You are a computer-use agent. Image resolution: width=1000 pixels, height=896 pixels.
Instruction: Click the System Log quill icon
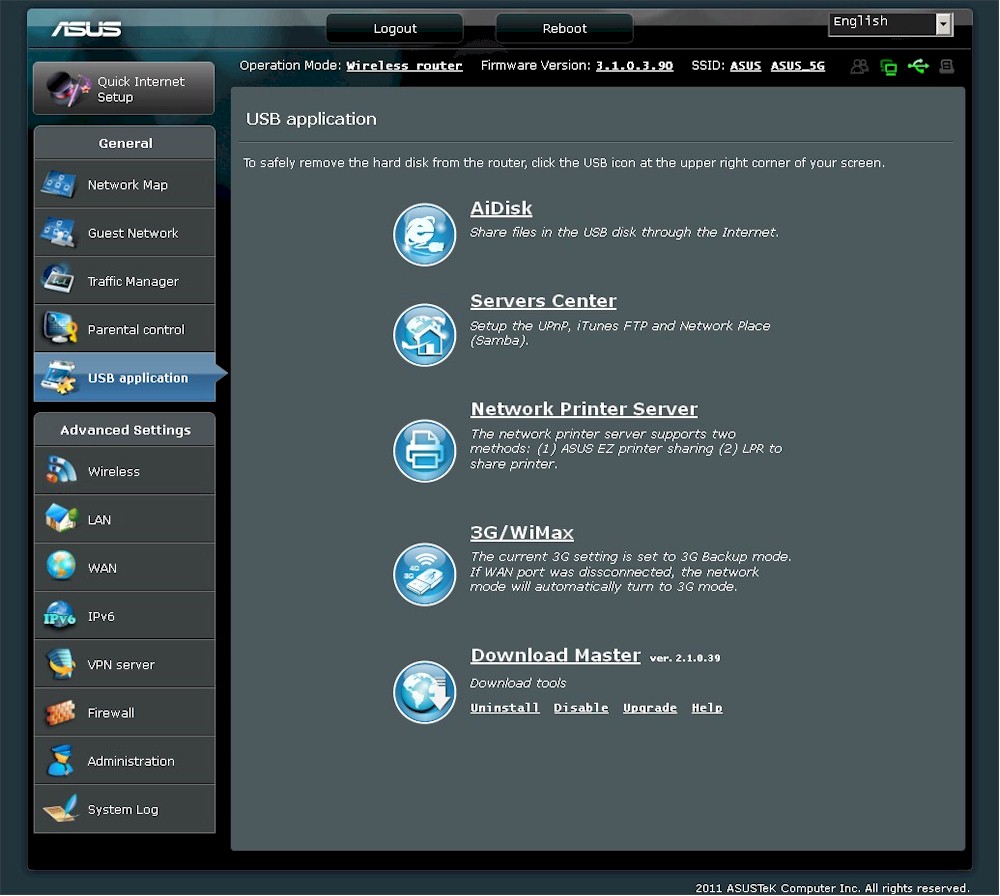point(61,808)
